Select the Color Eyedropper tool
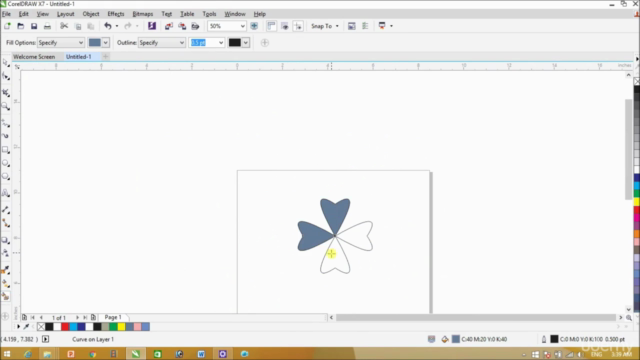 pyautogui.click(x=6, y=270)
